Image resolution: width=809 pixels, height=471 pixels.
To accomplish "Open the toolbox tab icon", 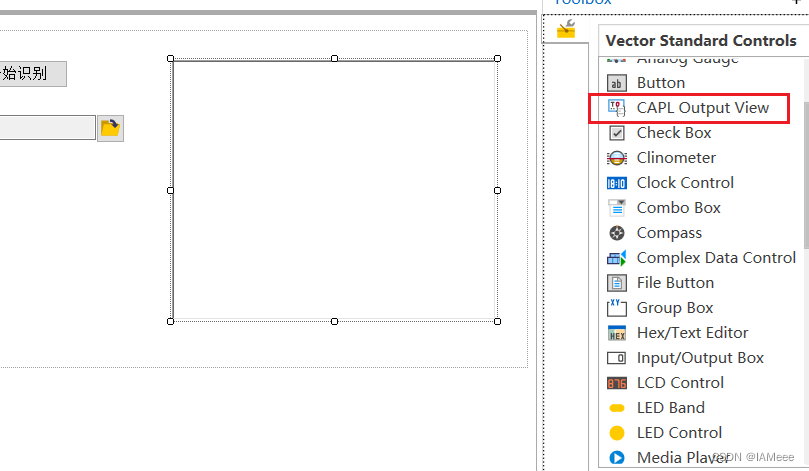I will coord(566,29).
